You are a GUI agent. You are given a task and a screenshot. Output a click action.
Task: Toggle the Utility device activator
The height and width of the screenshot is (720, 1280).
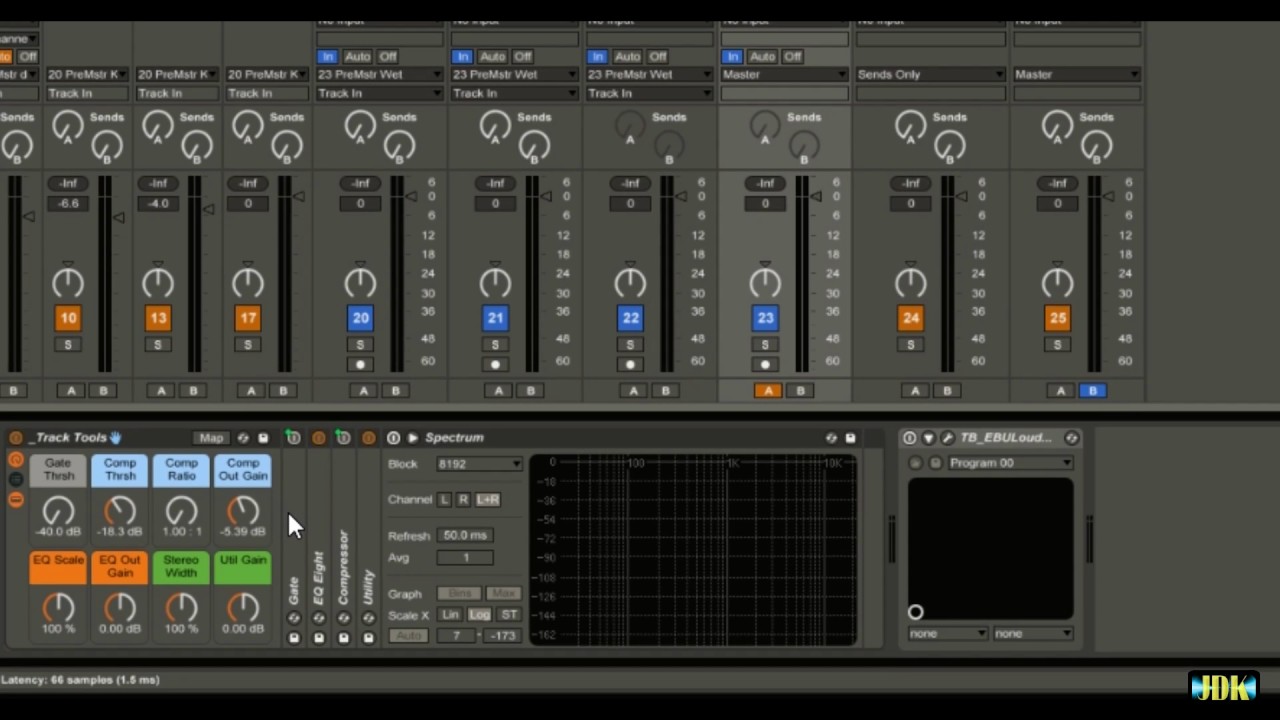coord(368,438)
